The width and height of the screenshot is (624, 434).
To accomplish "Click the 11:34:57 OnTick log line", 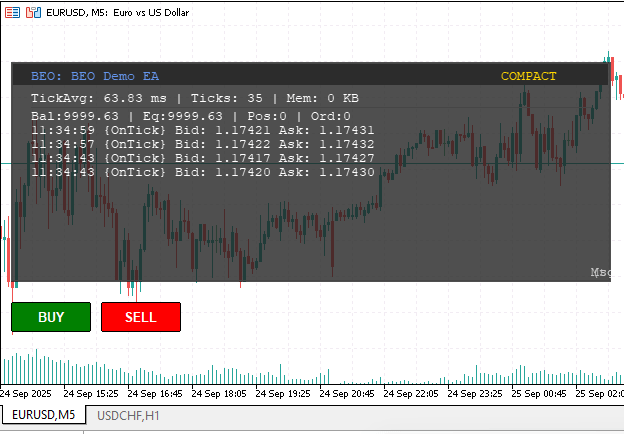I will (x=203, y=144).
